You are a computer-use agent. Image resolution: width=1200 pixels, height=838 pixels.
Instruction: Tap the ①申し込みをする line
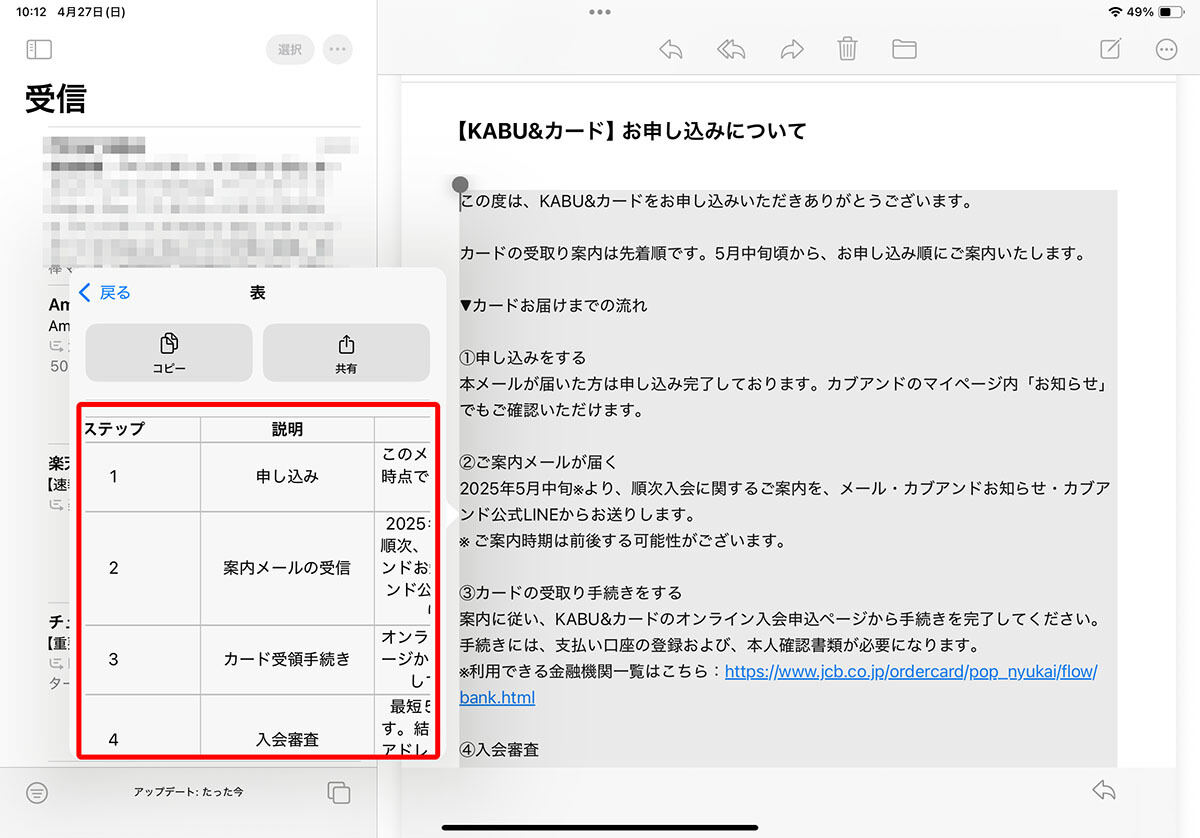523,357
